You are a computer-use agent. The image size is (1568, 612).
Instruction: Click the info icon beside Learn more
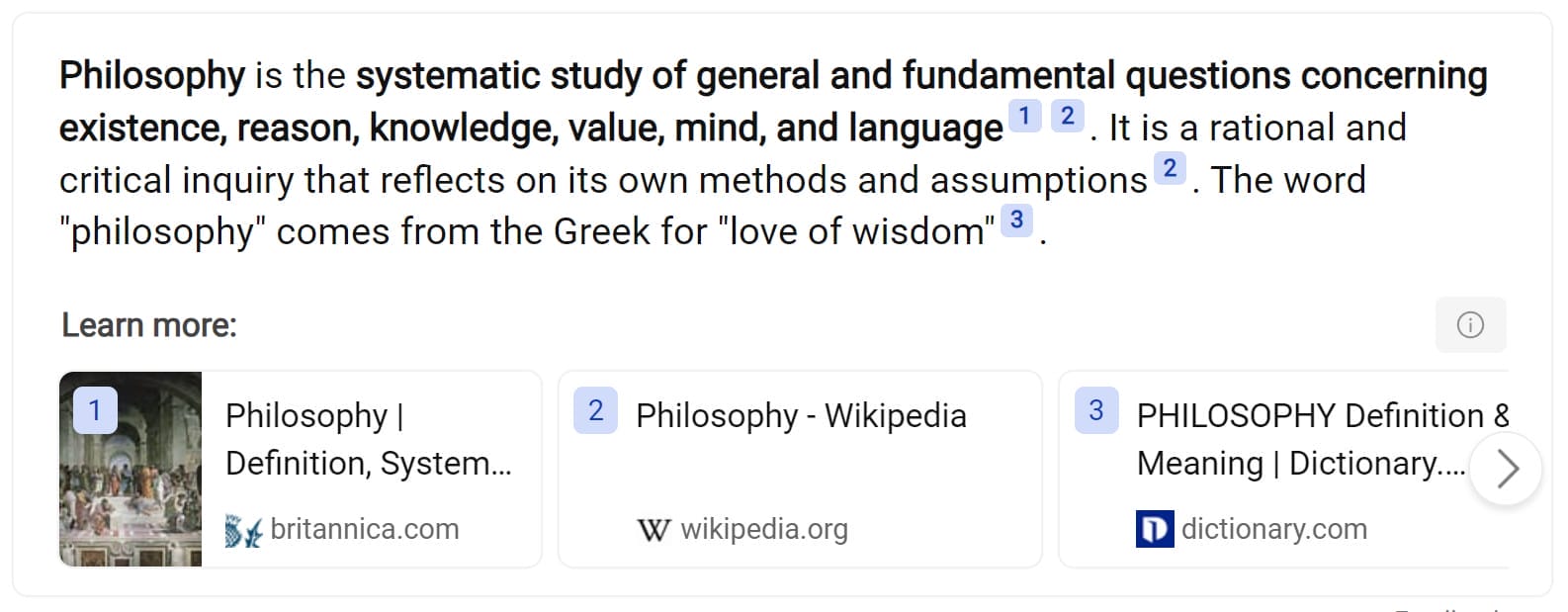click(1470, 324)
